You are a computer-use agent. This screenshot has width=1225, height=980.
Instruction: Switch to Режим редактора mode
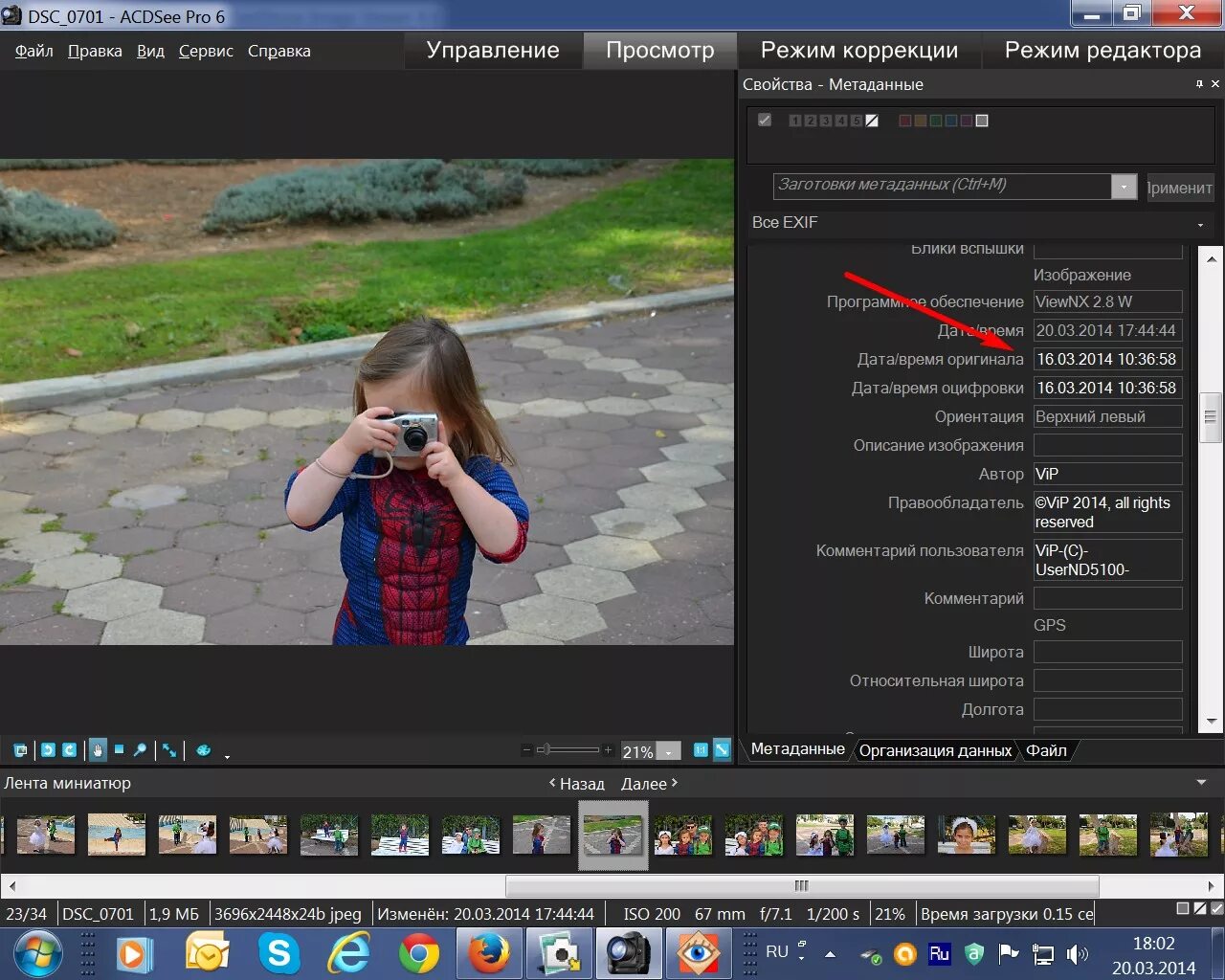pyautogui.click(x=1102, y=50)
